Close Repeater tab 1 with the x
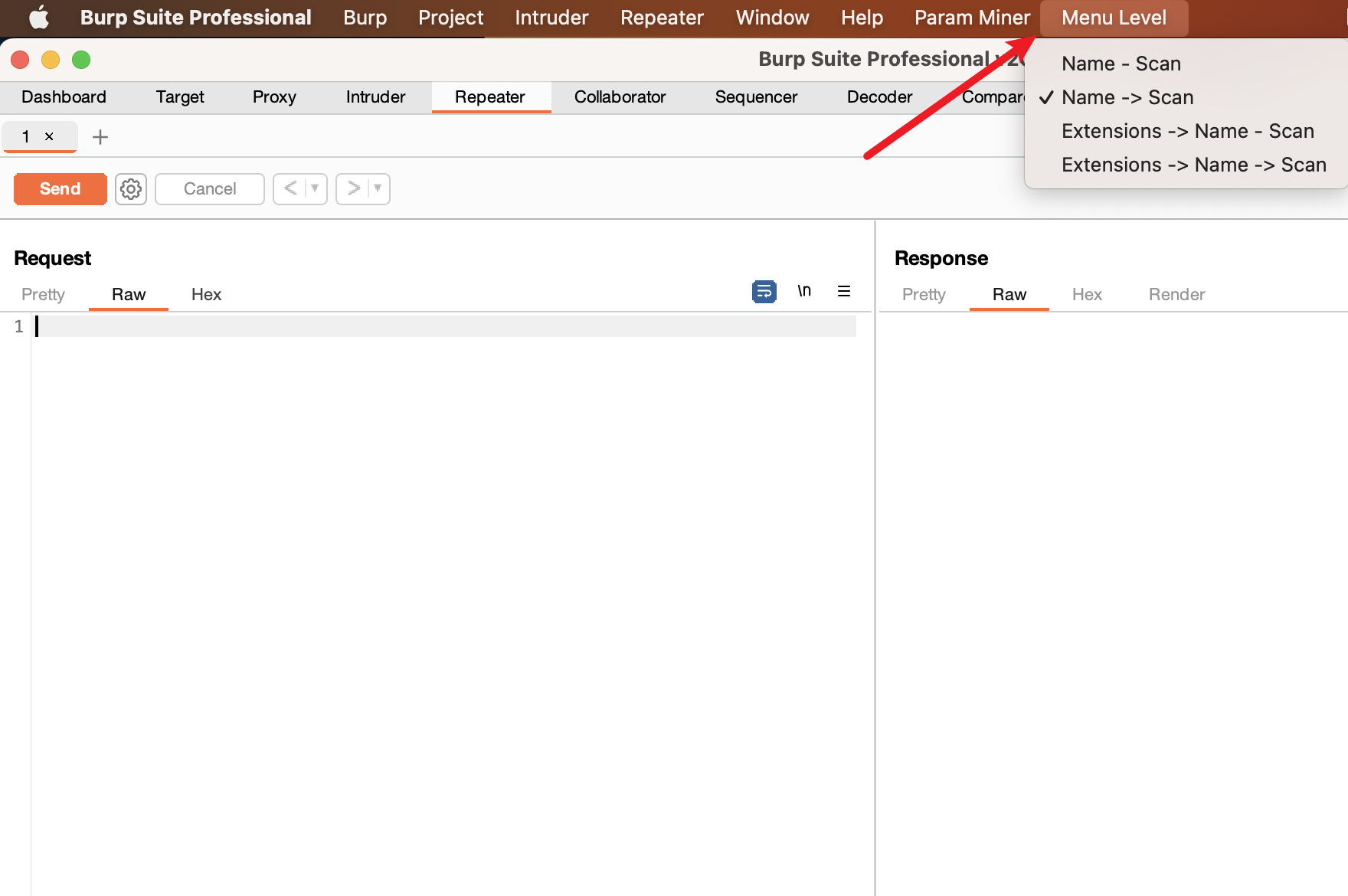Viewport: 1348px width, 896px height. pos(49,136)
